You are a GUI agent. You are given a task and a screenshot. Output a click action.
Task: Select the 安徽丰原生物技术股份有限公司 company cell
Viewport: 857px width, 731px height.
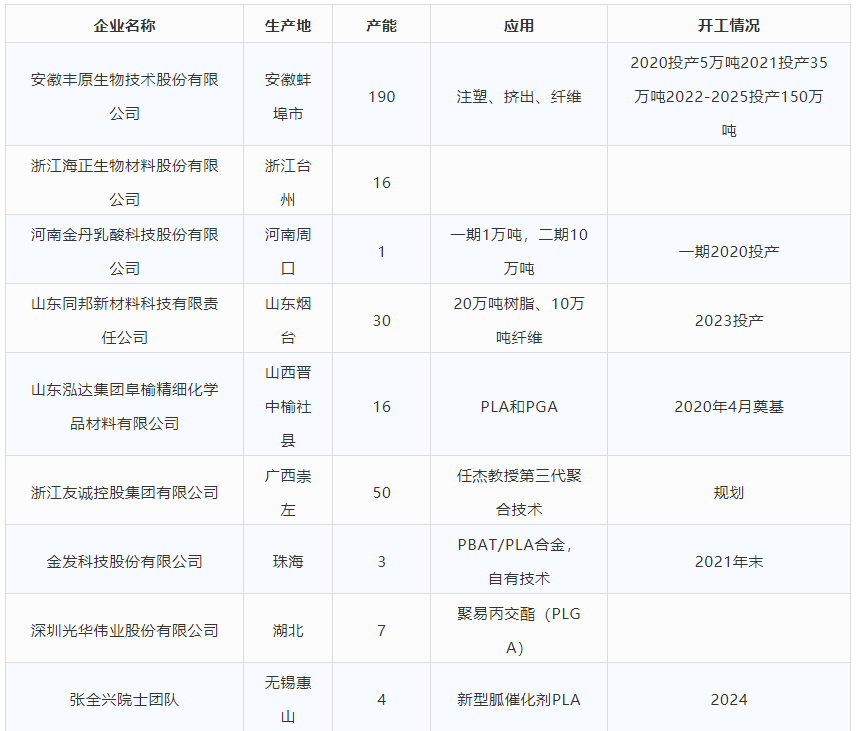click(125, 96)
